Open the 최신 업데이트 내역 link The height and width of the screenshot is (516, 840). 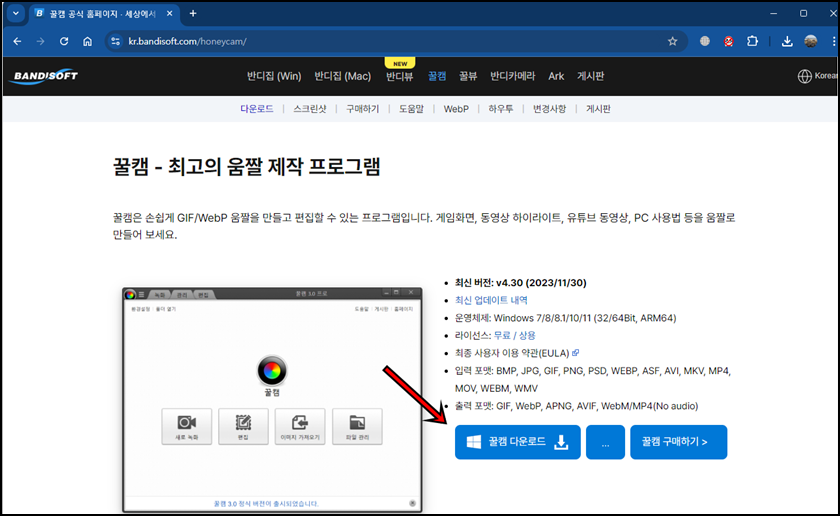coord(491,300)
